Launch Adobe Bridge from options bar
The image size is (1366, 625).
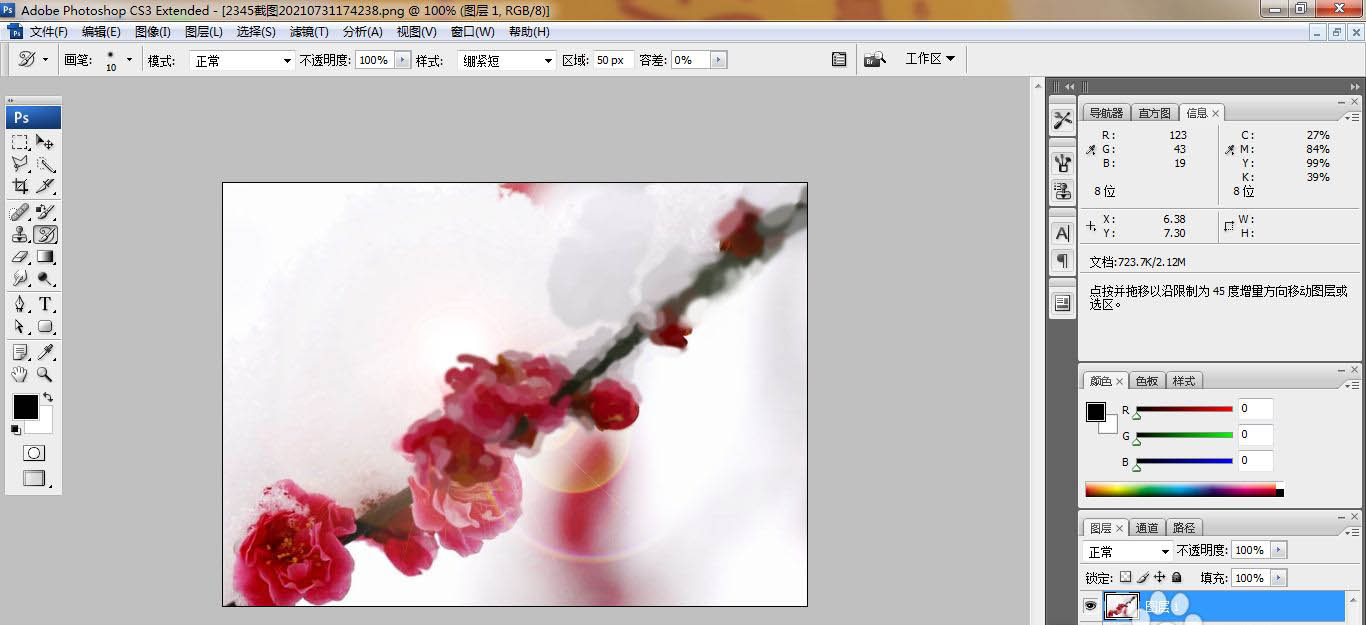tap(875, 60)
